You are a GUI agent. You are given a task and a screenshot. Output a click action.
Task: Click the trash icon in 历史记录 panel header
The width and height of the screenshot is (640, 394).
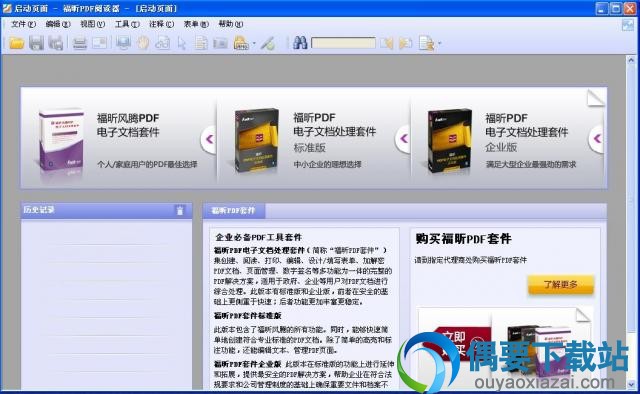point(180,210)
